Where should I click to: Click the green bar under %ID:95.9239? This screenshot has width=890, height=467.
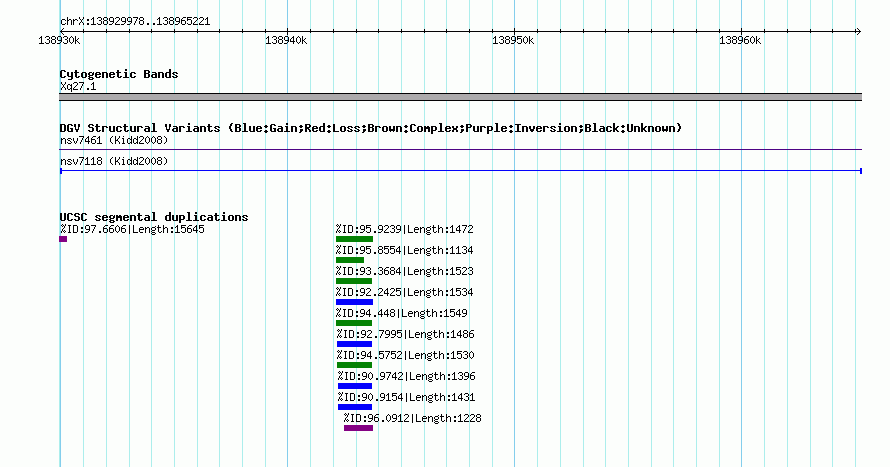354,239
